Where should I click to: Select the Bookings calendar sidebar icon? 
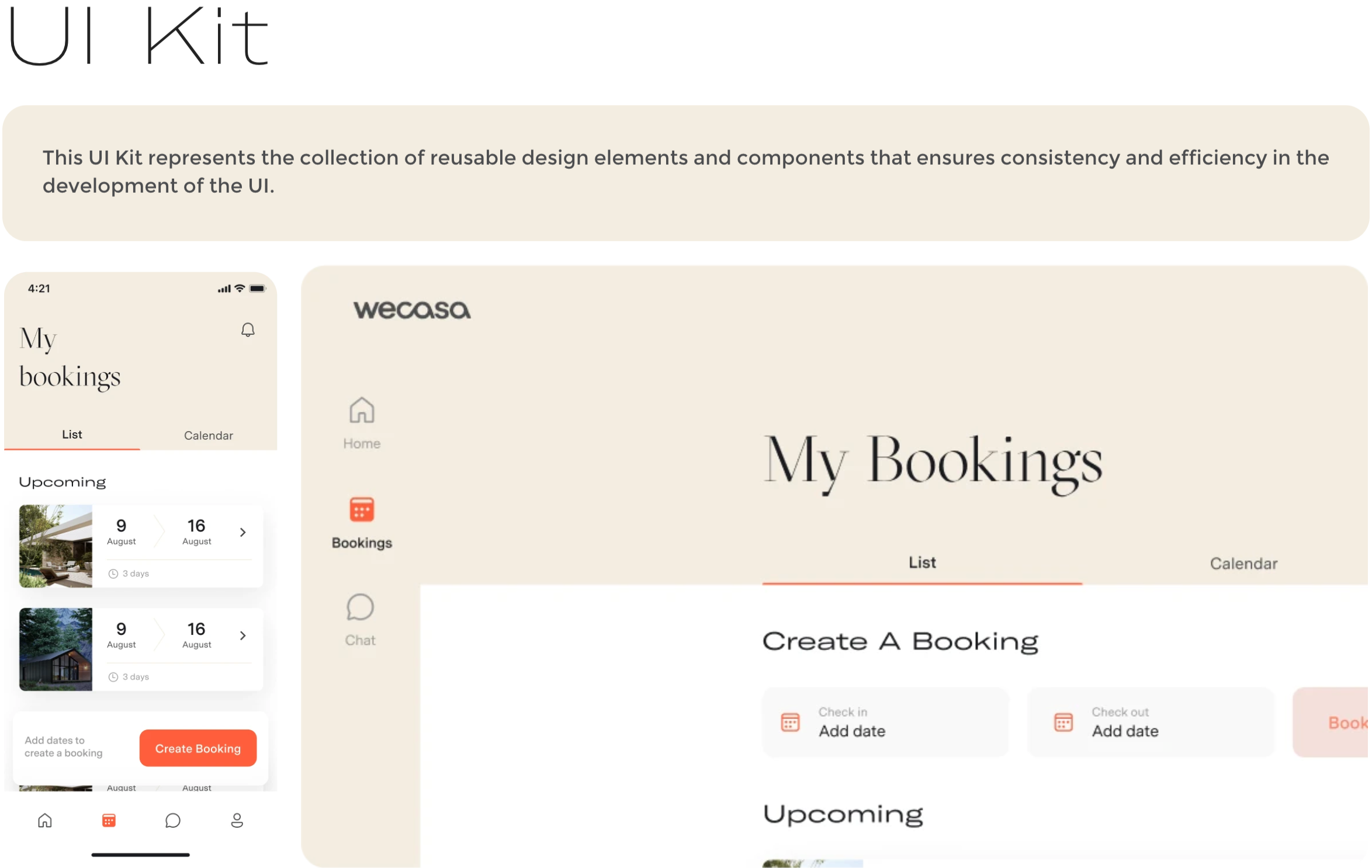pos(362,509)
